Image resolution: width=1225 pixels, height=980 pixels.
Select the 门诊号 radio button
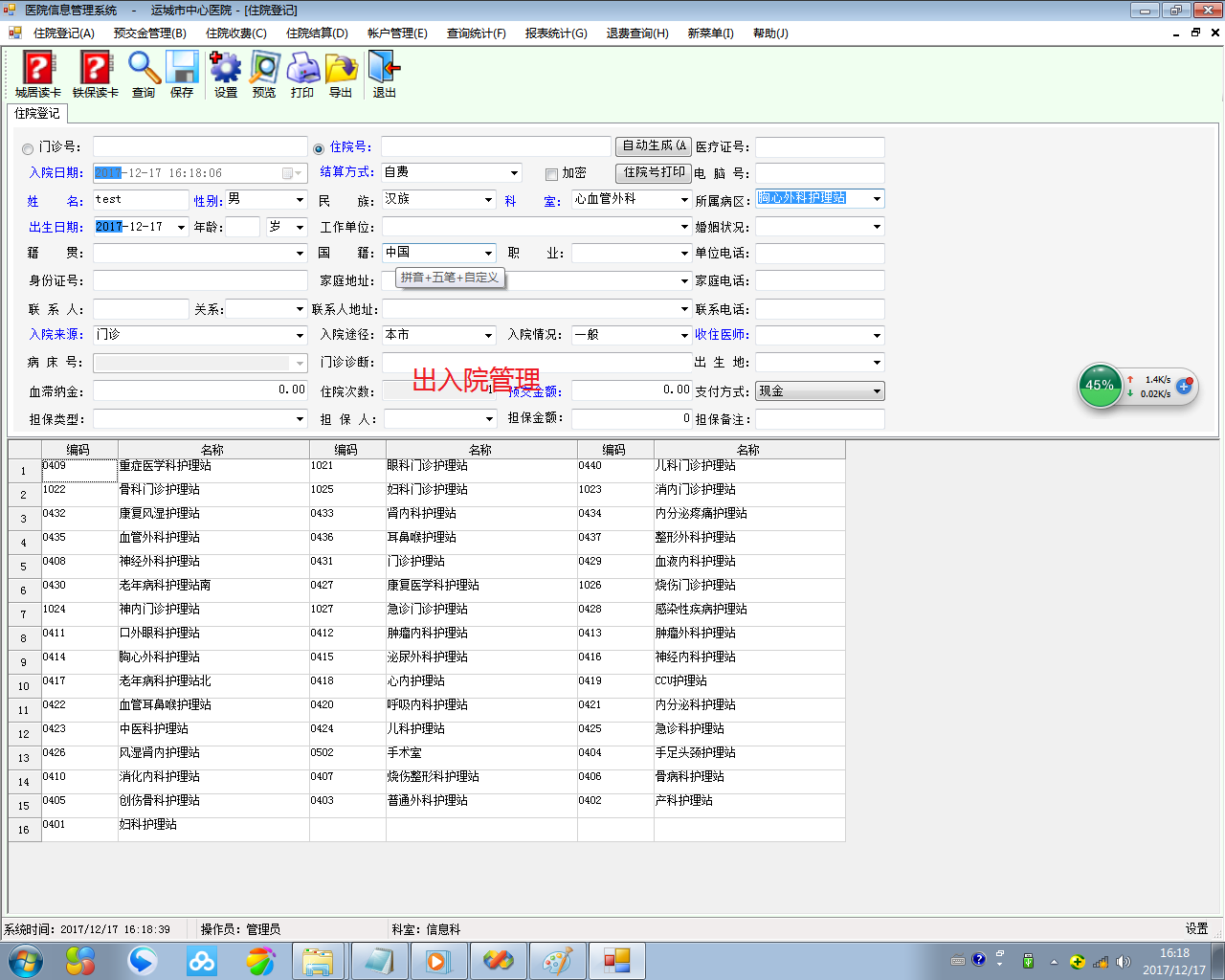pos(28,148)
